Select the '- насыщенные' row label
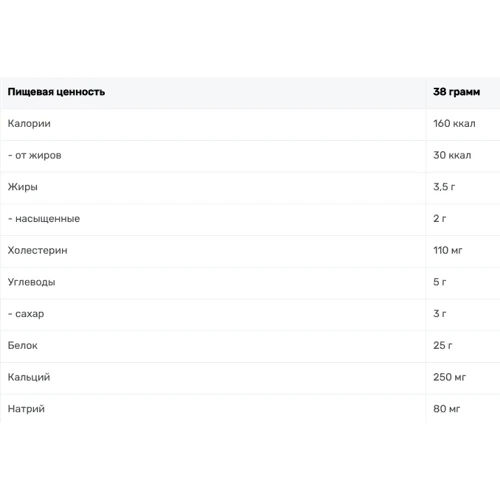This screenshot has width=500, height=500. 44,219
